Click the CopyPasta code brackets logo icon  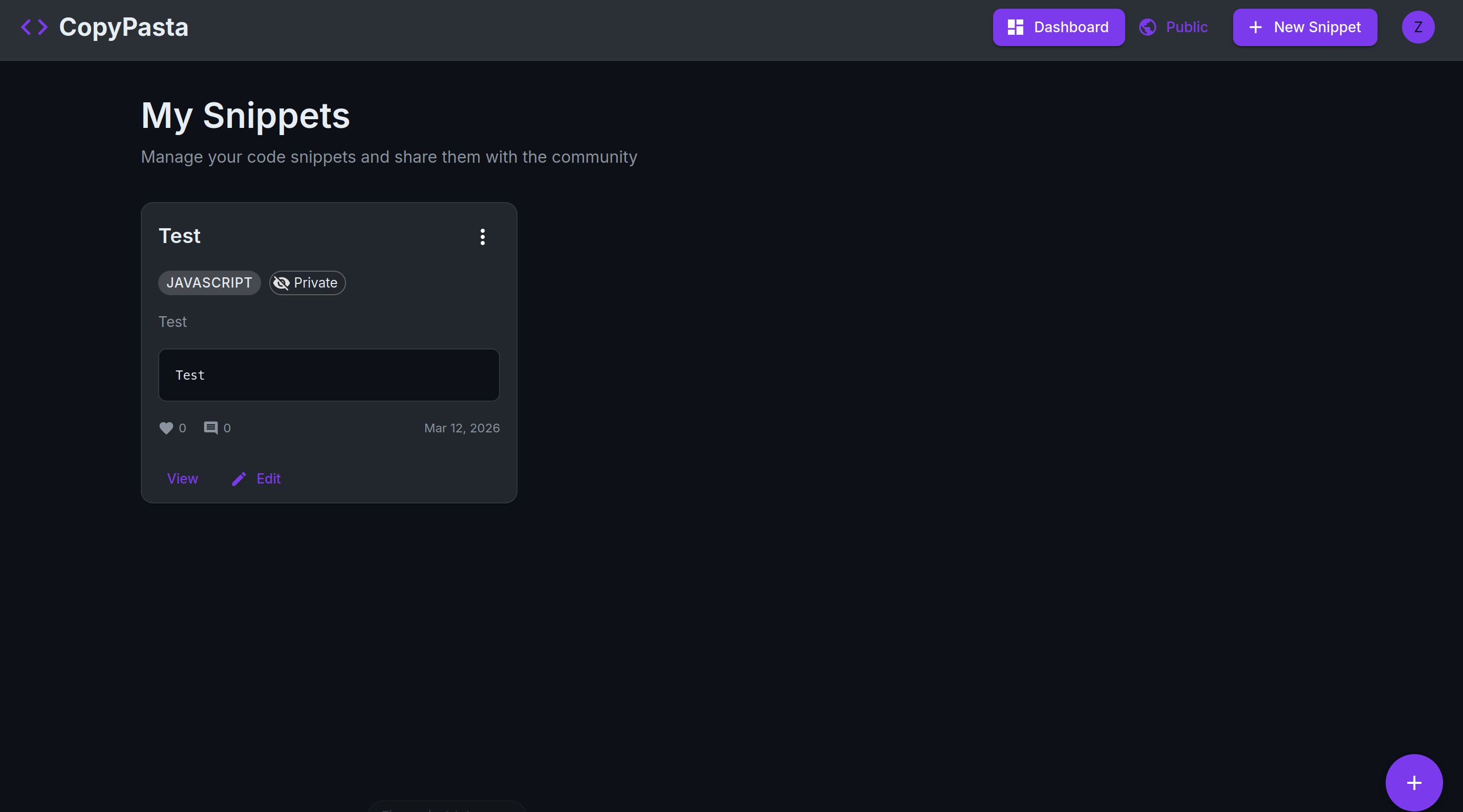point(34,27)
